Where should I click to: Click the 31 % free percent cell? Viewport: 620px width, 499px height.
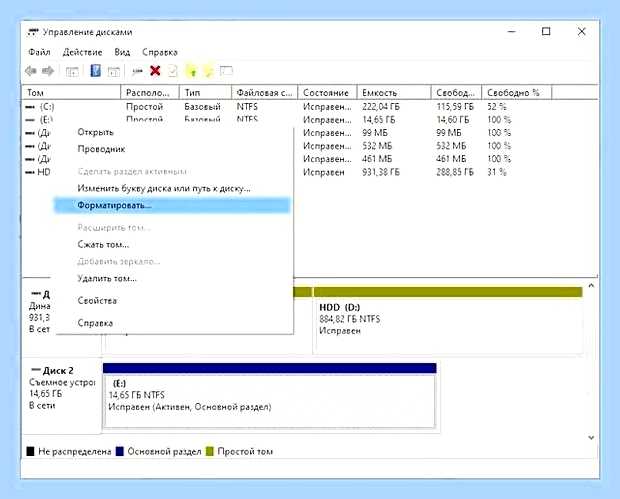(x=497, y=172)
